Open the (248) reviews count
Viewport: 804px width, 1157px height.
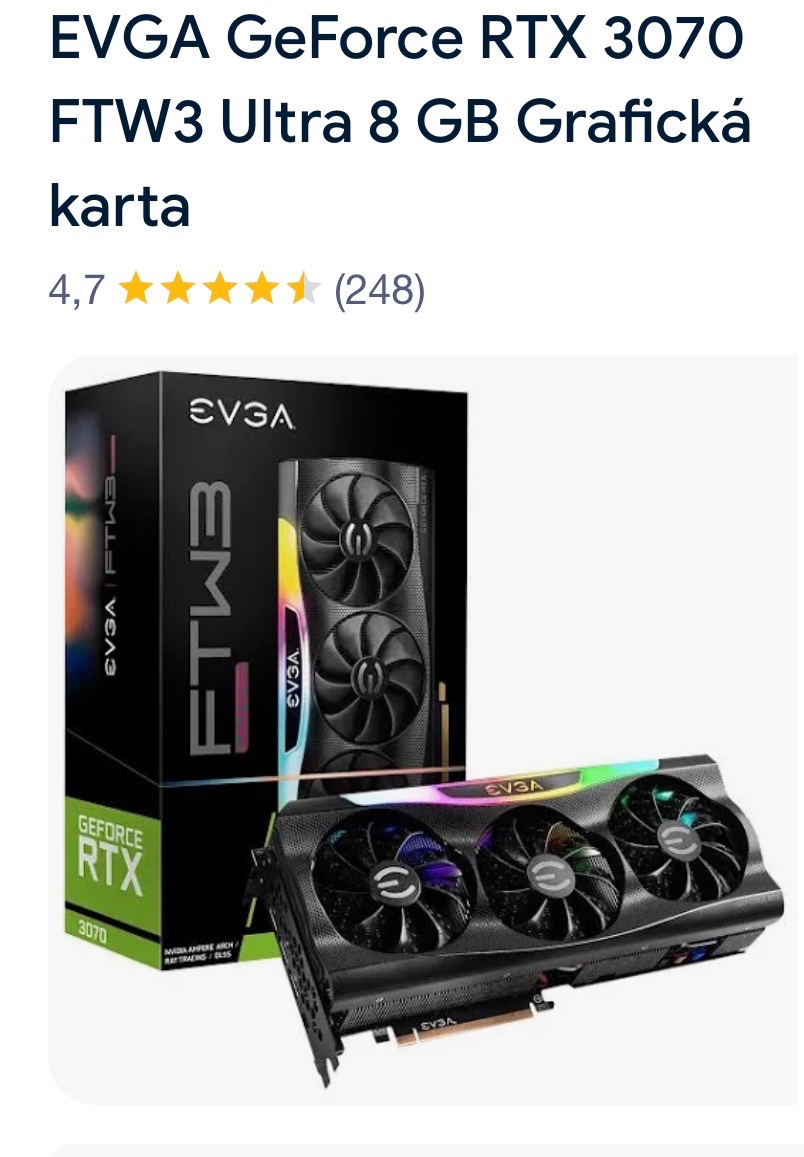click(x=380, y=290)
